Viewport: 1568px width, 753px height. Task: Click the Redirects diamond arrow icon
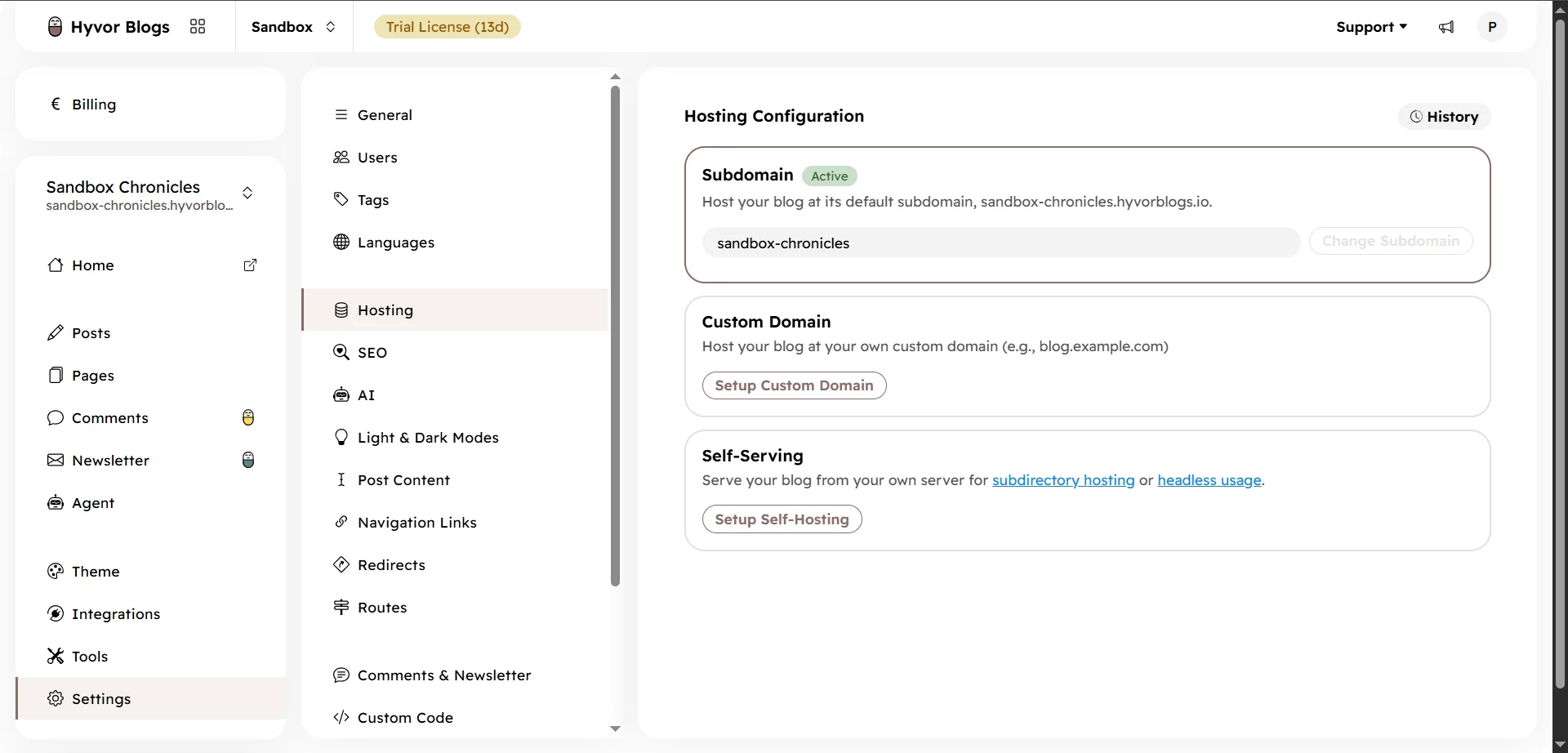(x=341, y=565)
